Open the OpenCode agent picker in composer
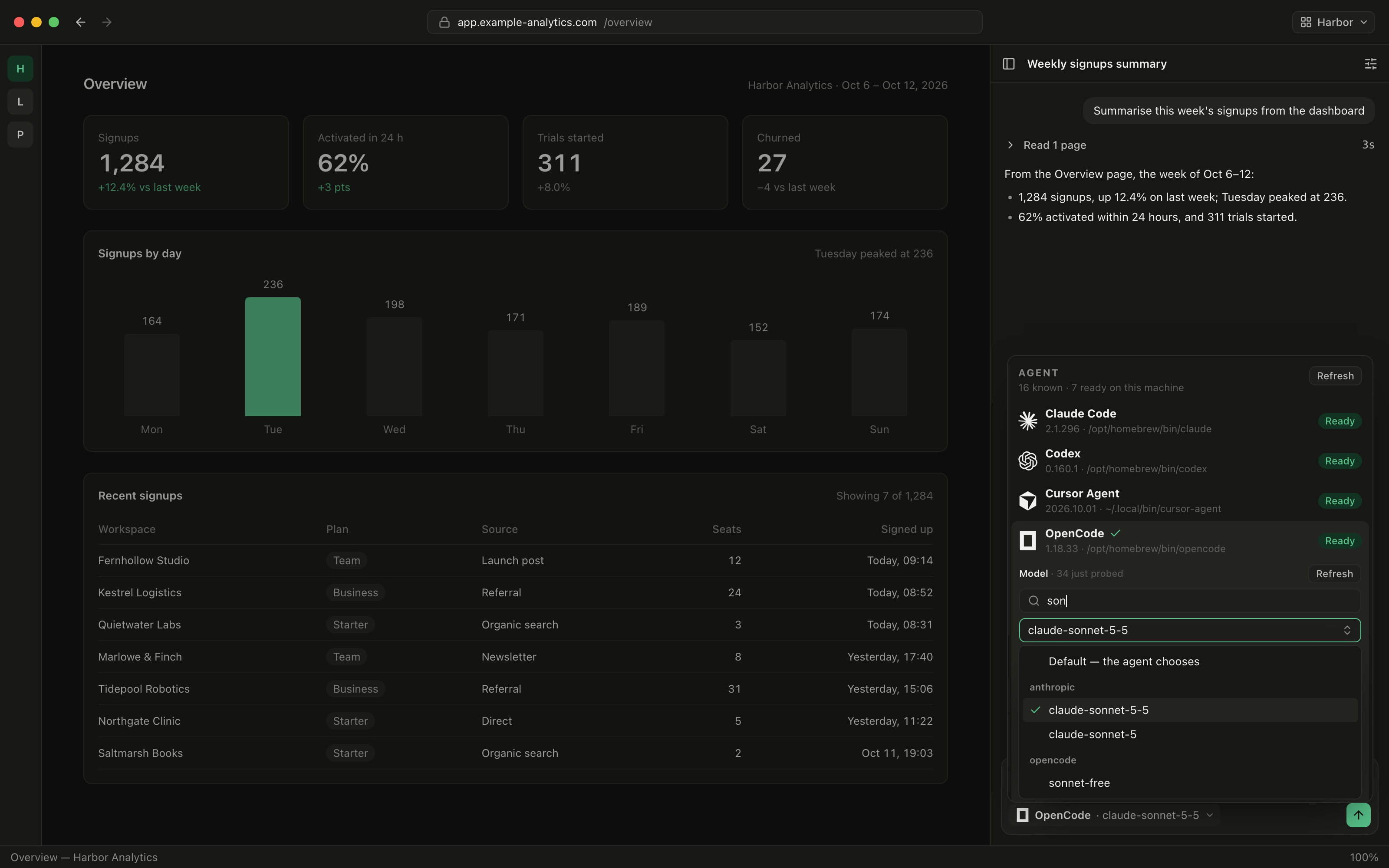Image resolution: width=1389 pixels, height=868 pixels. coord(1115,815)
